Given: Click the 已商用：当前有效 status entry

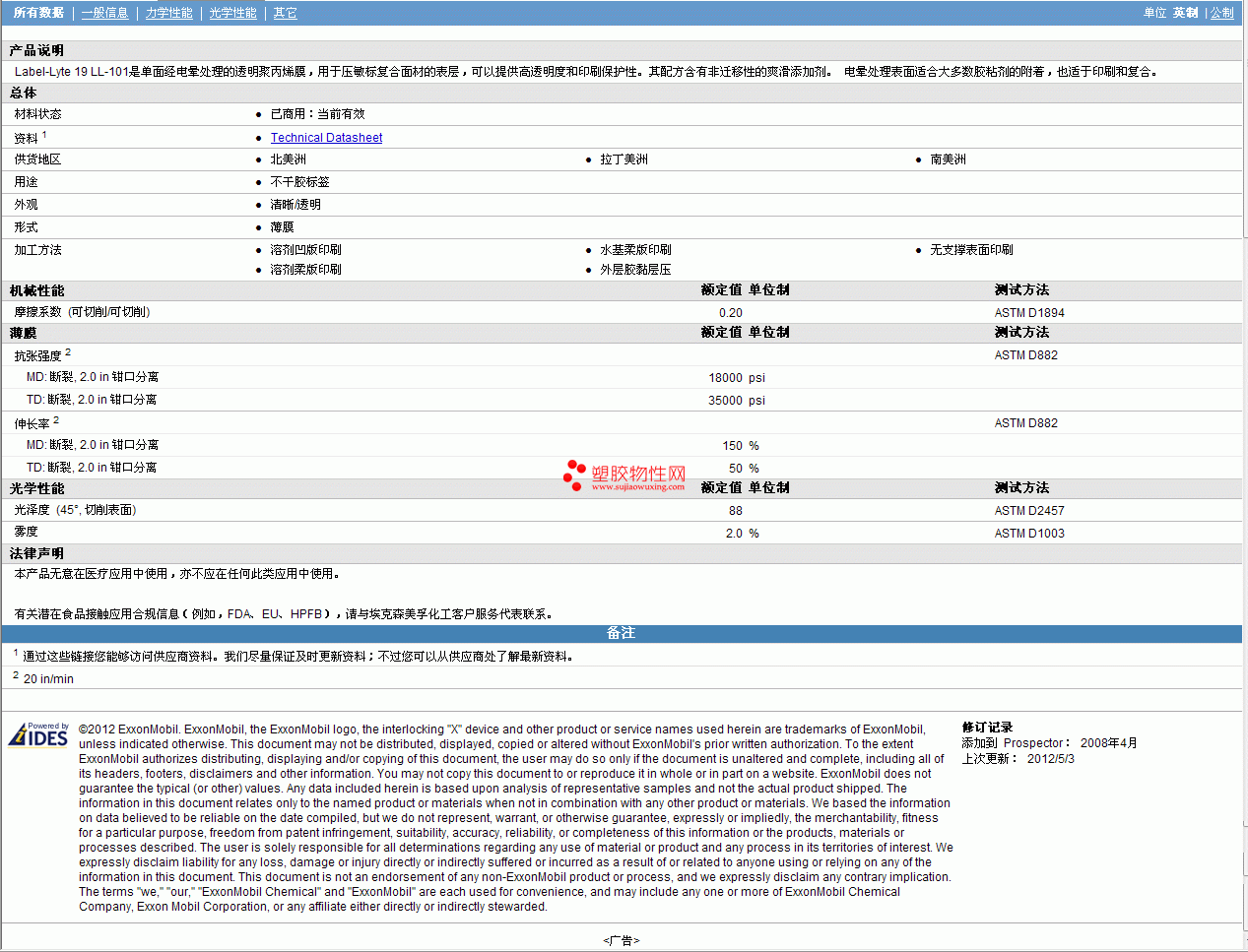Looking at the screenshot, I should pyautogui.click(x=317, y=114).
